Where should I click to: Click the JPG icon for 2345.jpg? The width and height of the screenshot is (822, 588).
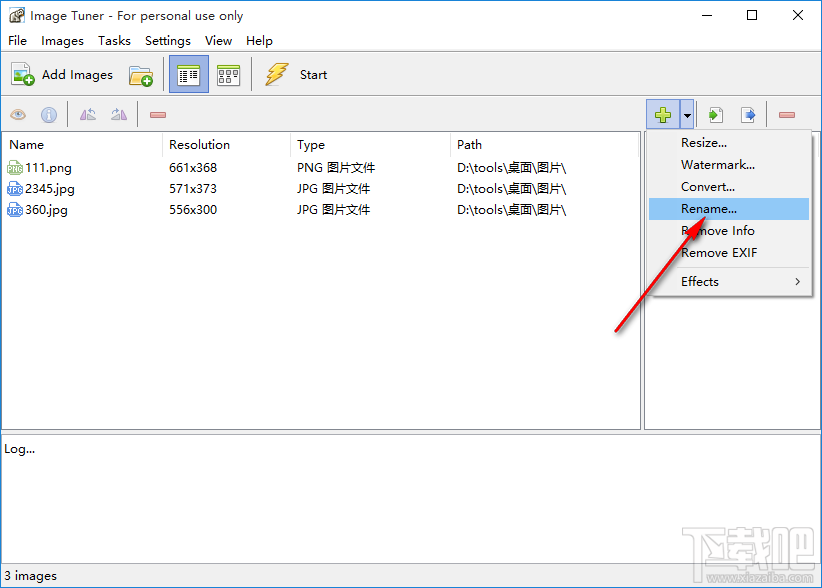click(15, 189)
